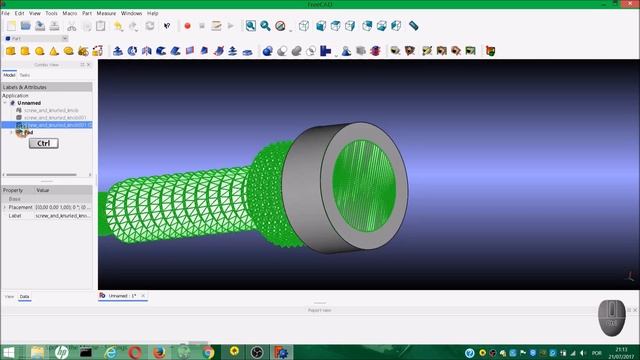Open the Measure menu
The image size is (640, 360).
[x=106, y=13]
